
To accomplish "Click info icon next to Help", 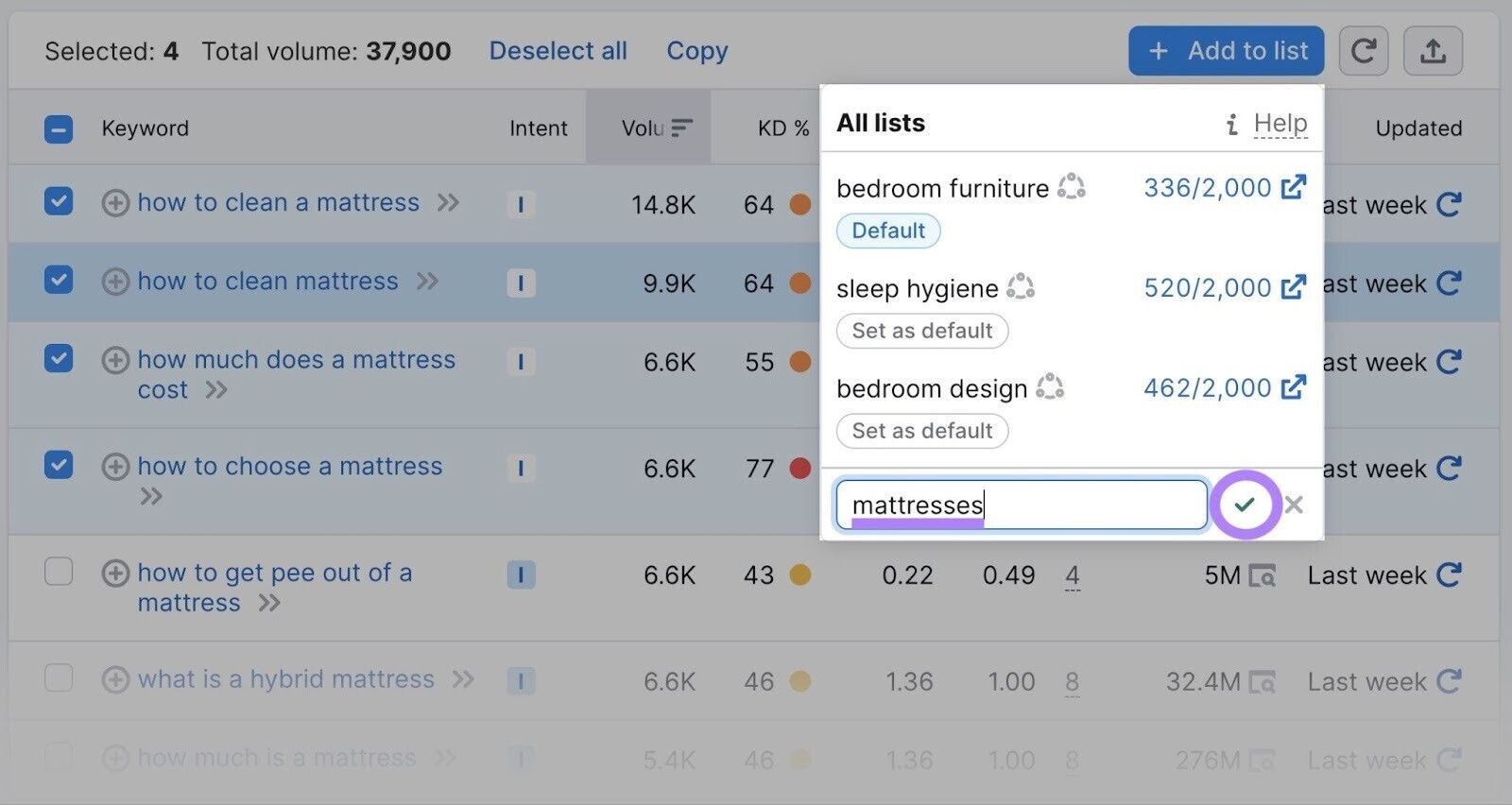I will coord(1231,124).
